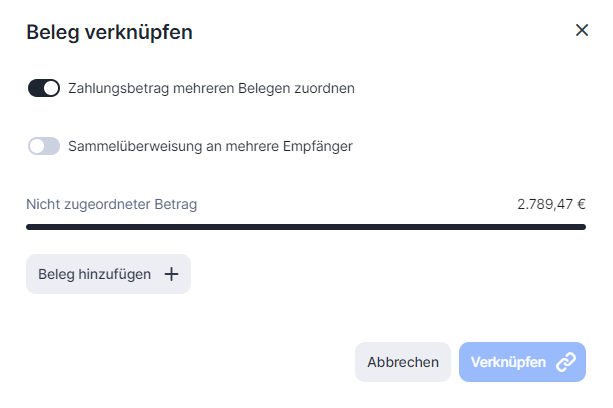The image size is (613, 408).
Task: Click the Beleg hinzufügen text
Action: point(94,274)
